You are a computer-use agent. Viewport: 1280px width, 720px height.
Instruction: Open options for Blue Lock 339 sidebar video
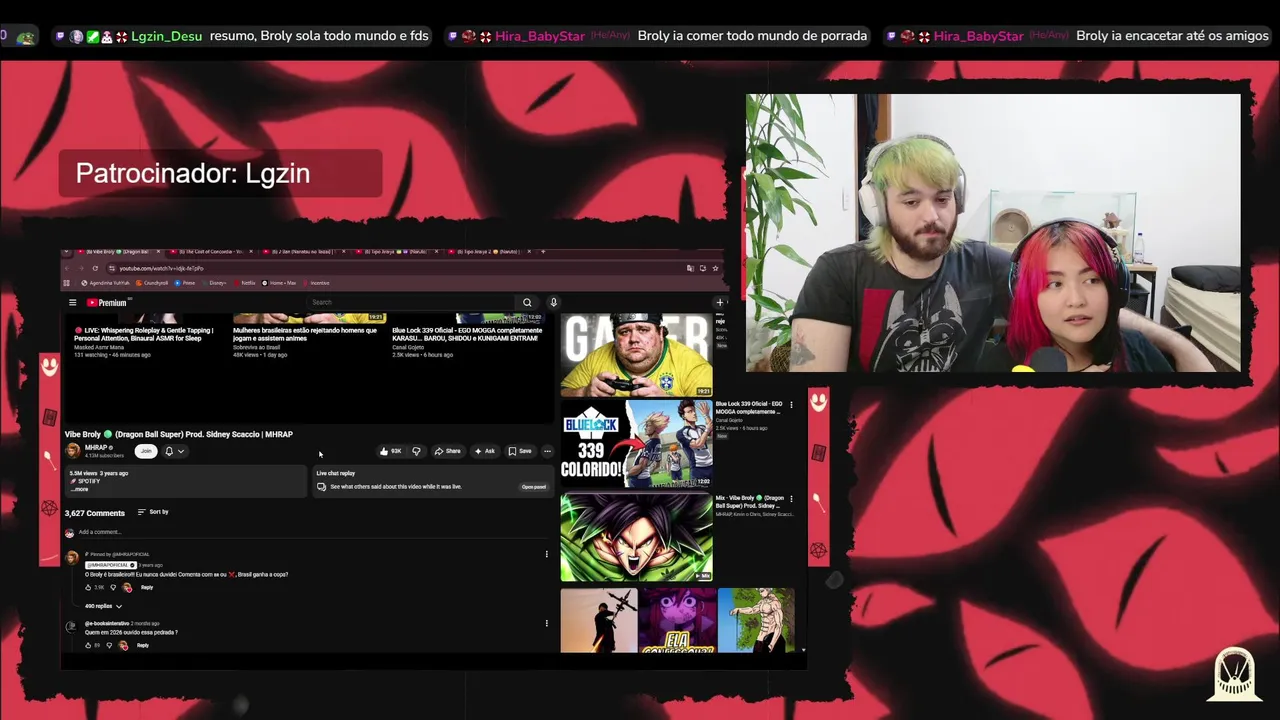791,405
